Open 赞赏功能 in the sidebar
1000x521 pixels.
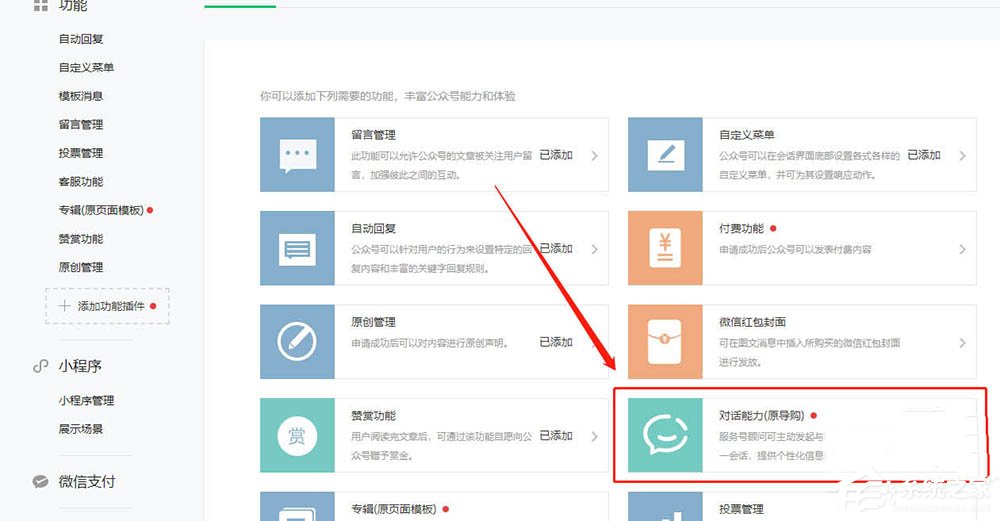[80, 238]
